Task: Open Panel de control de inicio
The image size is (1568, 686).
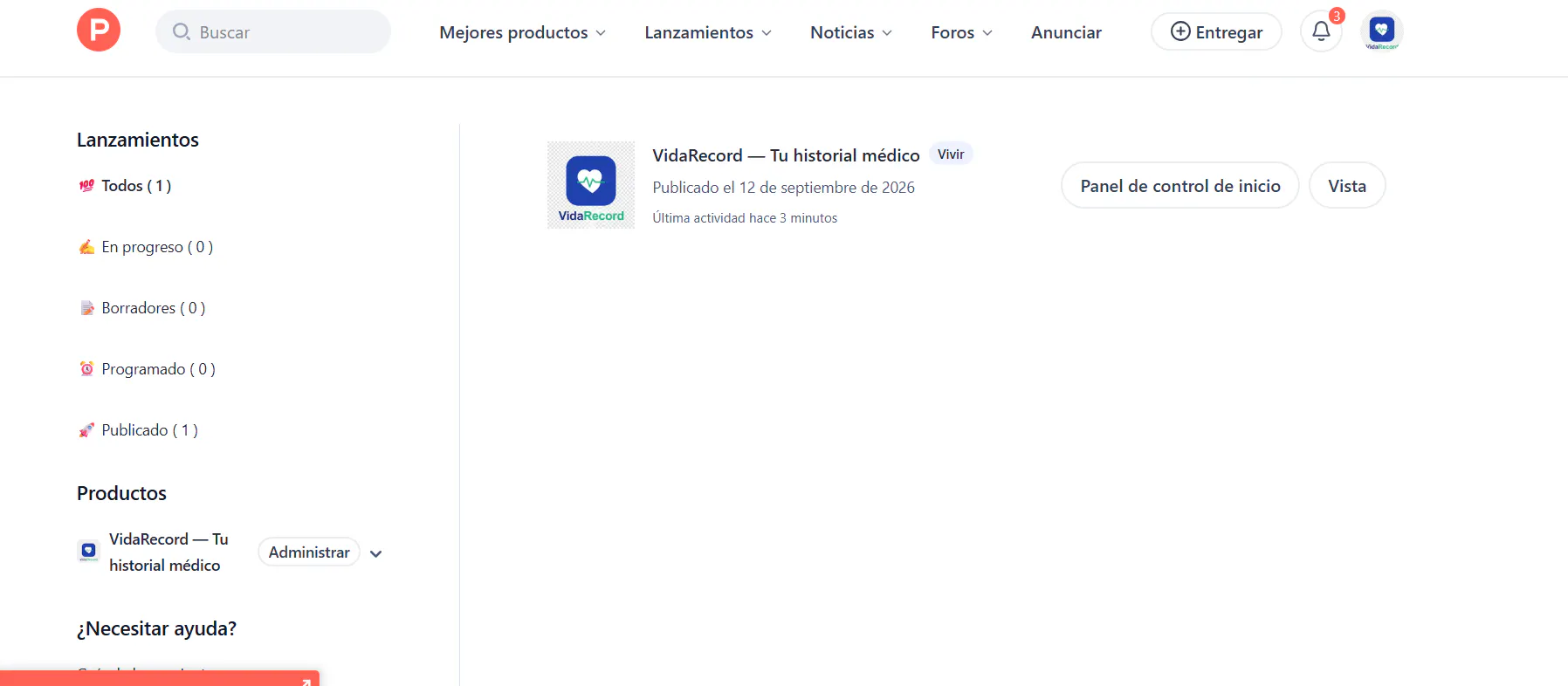Action: pyautogui.click(x=1180, y=185)
